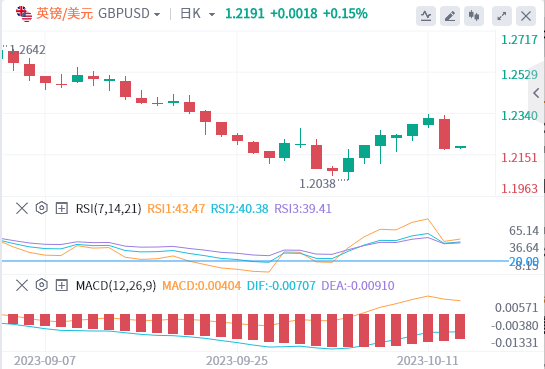The width and height of the screenshot is (545, 369).
Task: Remove the MACD indicator panel
Action: 22,286
